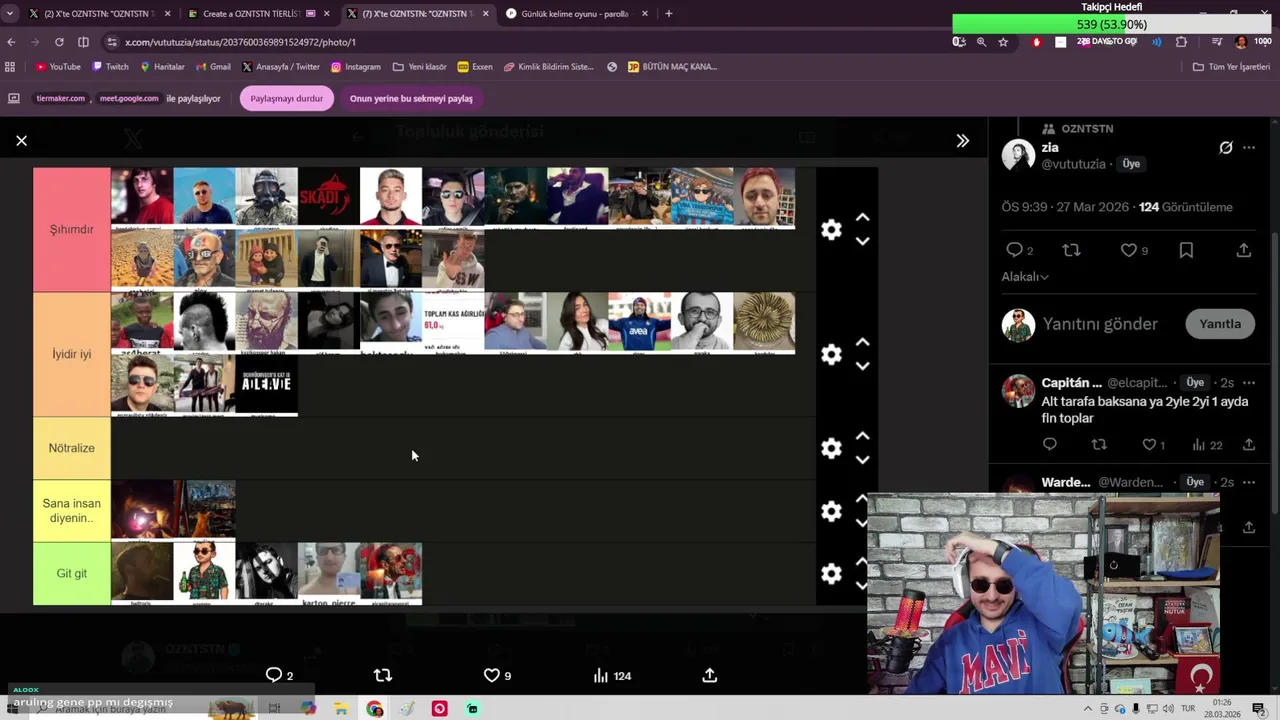
Task: Open settings gear for İyidir iyi tier
Action: point(831,354)
